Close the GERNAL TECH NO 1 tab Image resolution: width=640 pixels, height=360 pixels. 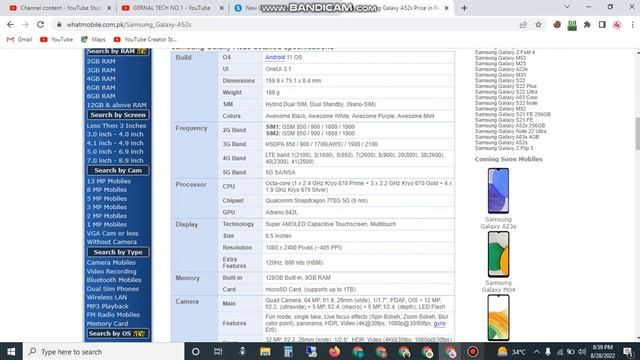222,8
